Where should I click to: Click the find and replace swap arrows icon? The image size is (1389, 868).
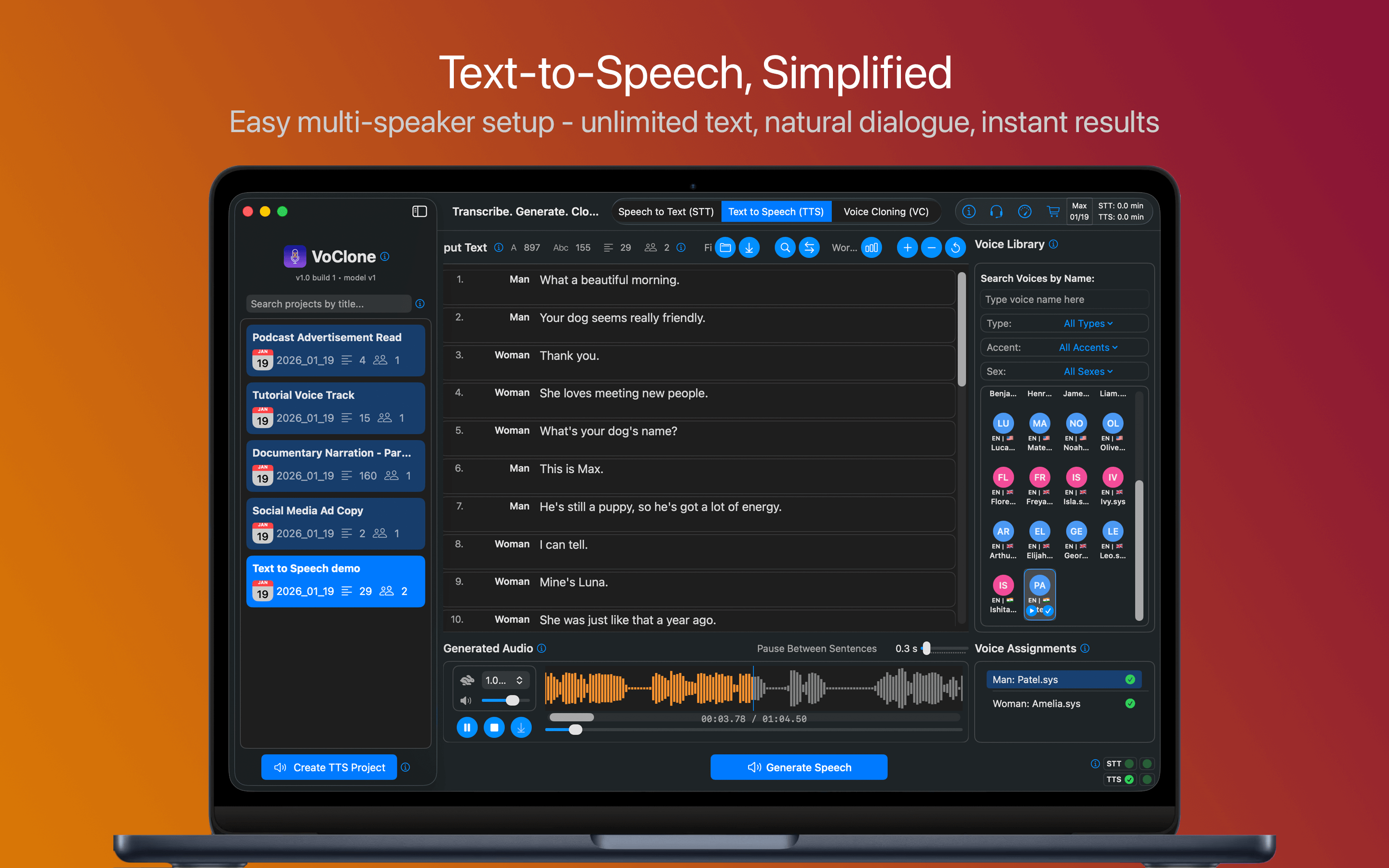pos(809,247)
